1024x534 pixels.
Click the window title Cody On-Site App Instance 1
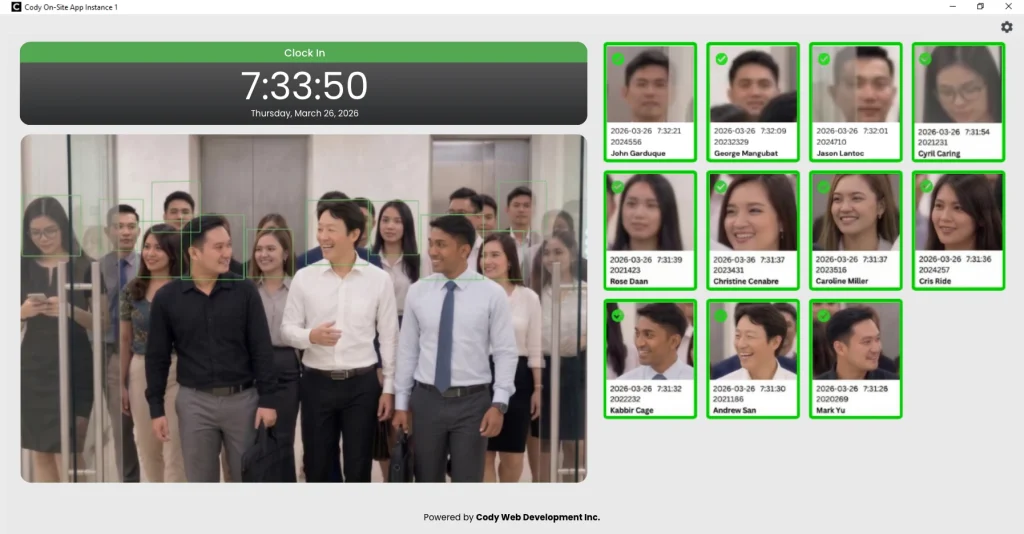click(x=71, y=7)
